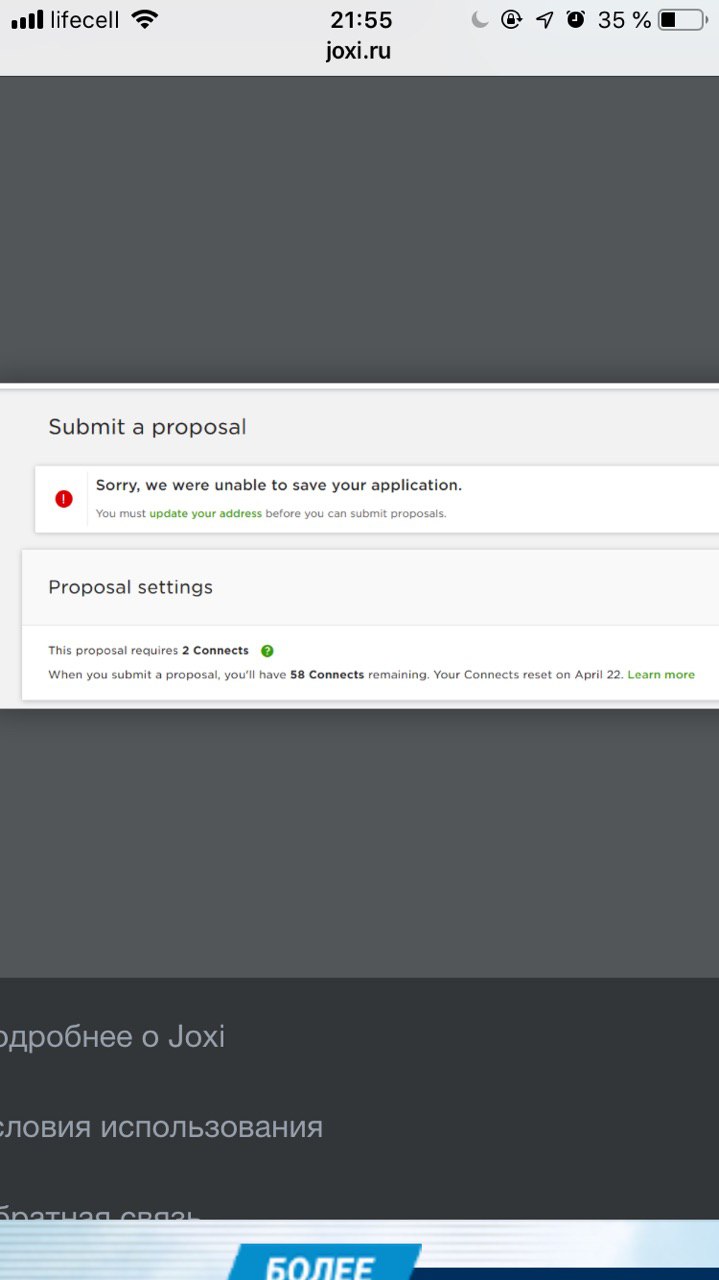The height and width of the screenshot is (1280, 719).
Task: Open the 'Условия использования' footer link
Action: [x=160, y=1127]
